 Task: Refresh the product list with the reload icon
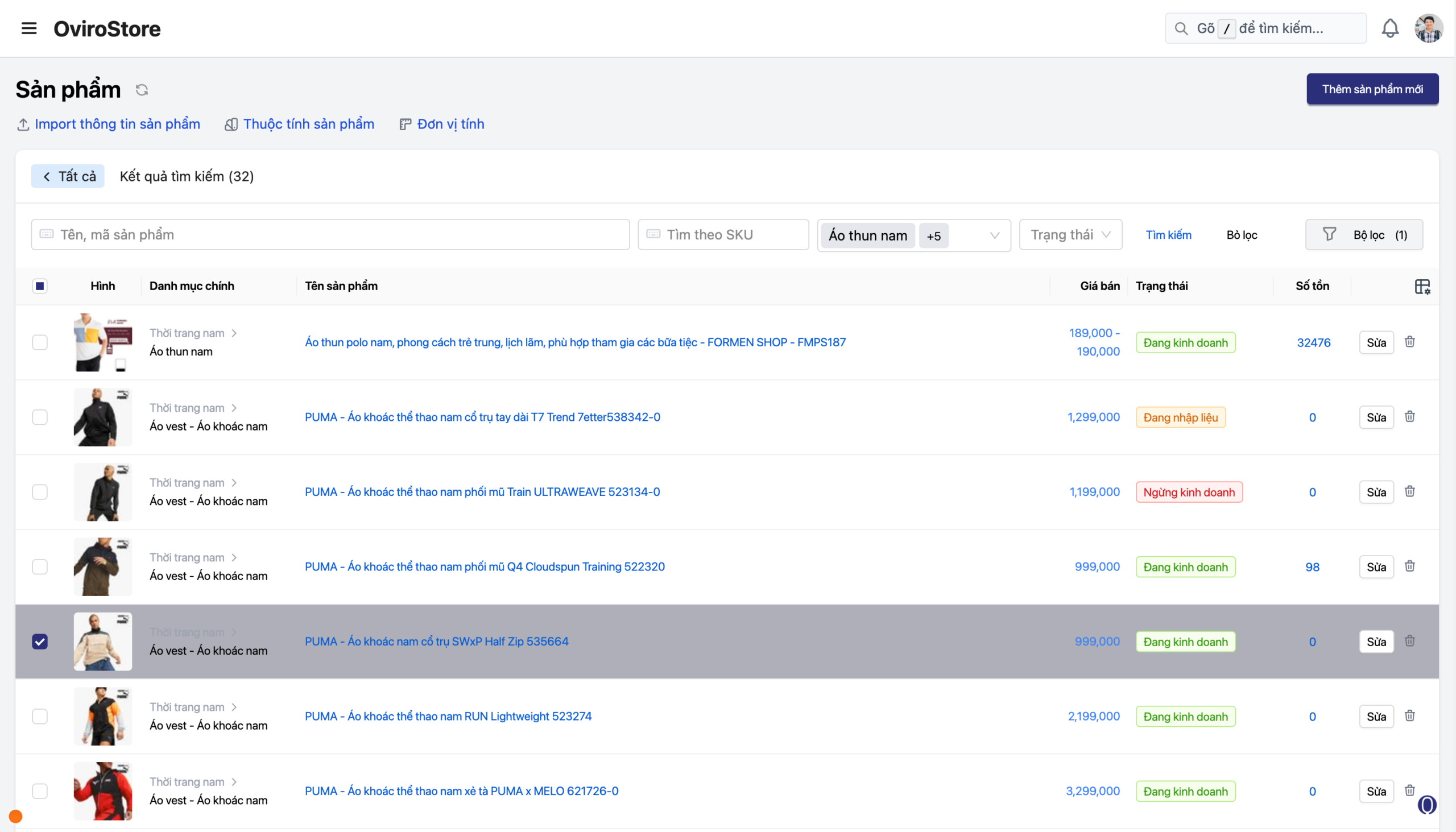click(x=142, y=90)
